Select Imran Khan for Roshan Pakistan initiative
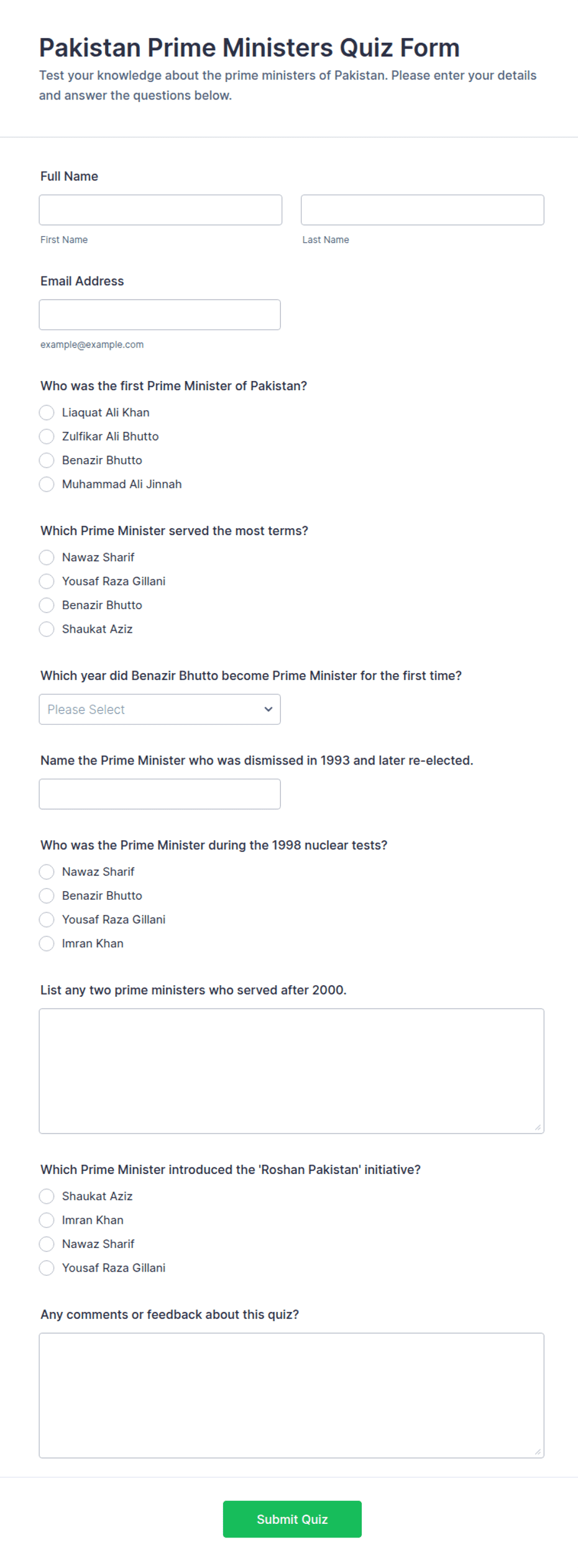Image resolution: width=578 pixels, height=1568 pixels. (47, 1220)
